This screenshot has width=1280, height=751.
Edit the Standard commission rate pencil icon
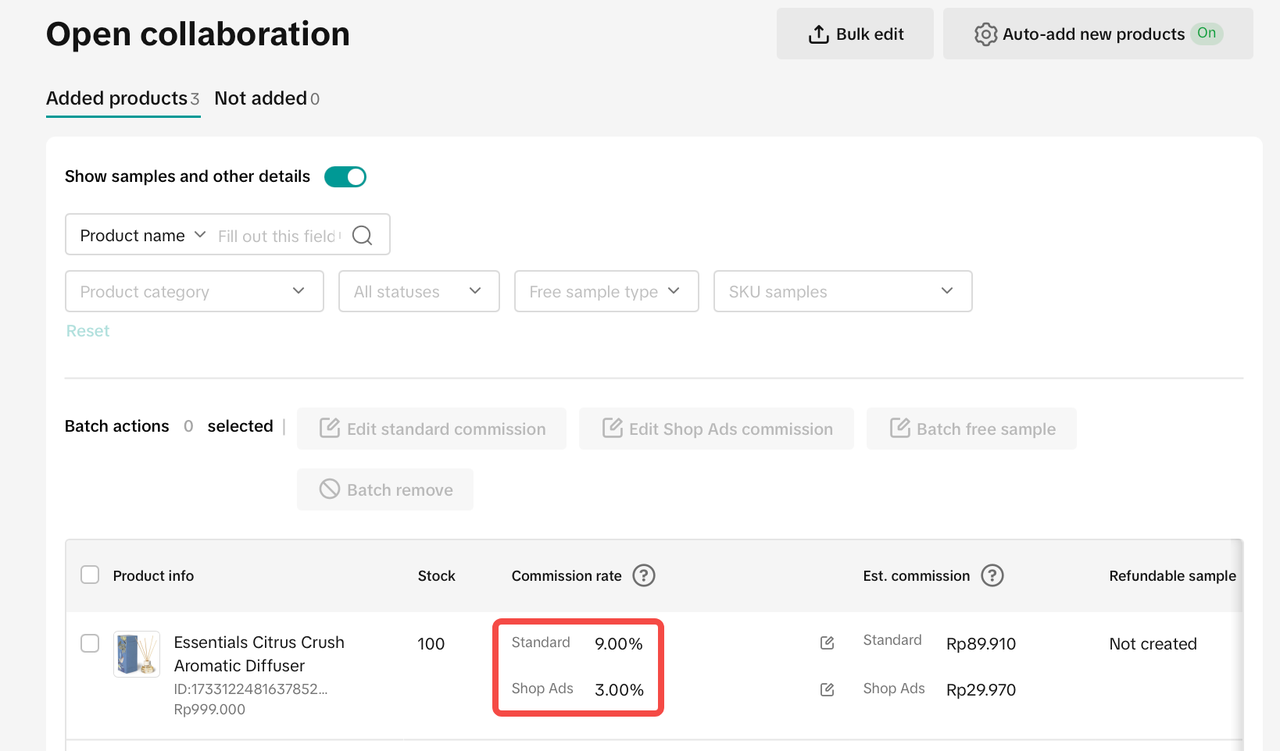coord(827,643)
